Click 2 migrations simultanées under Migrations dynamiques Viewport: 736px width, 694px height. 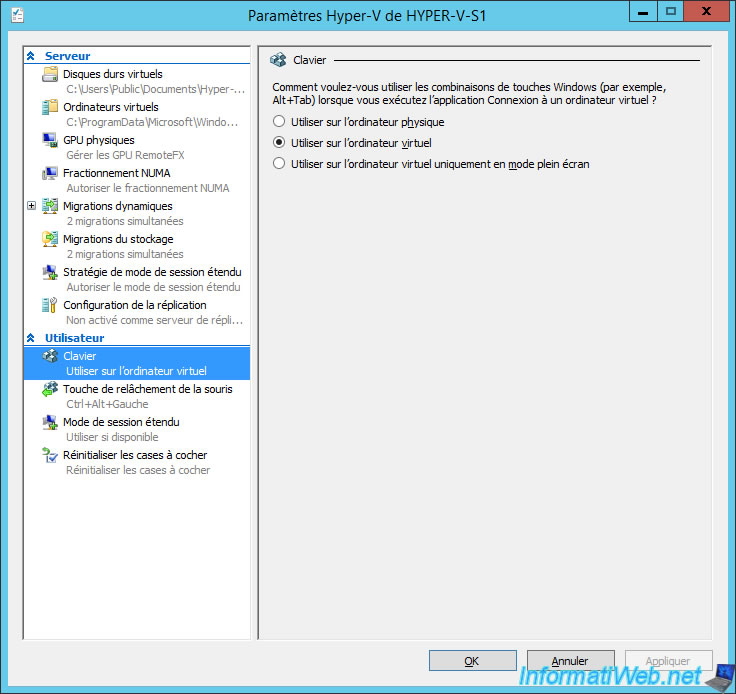[x=125, y=221]
